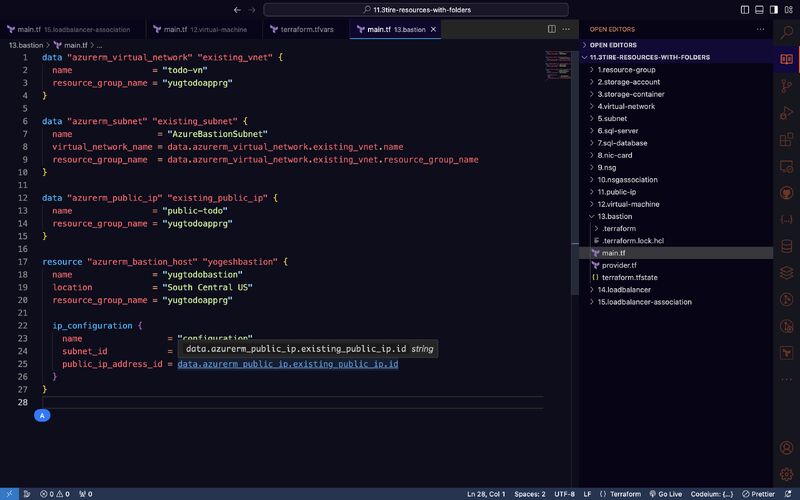Split the editor to the right
The width and height of the screenshot is (800, 500).
[x=551, y=29]
